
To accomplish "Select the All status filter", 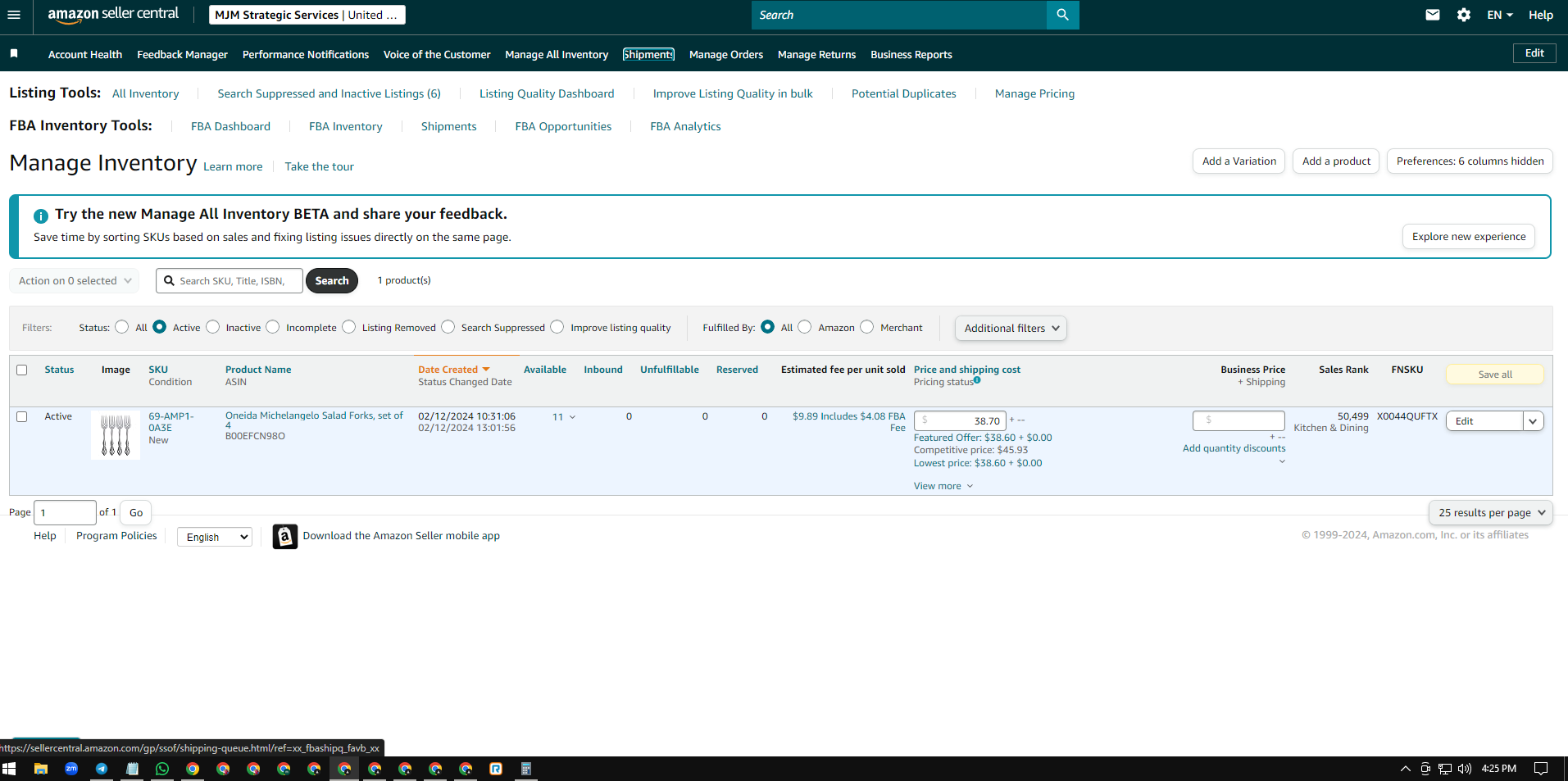I will [x=122, y=327].
